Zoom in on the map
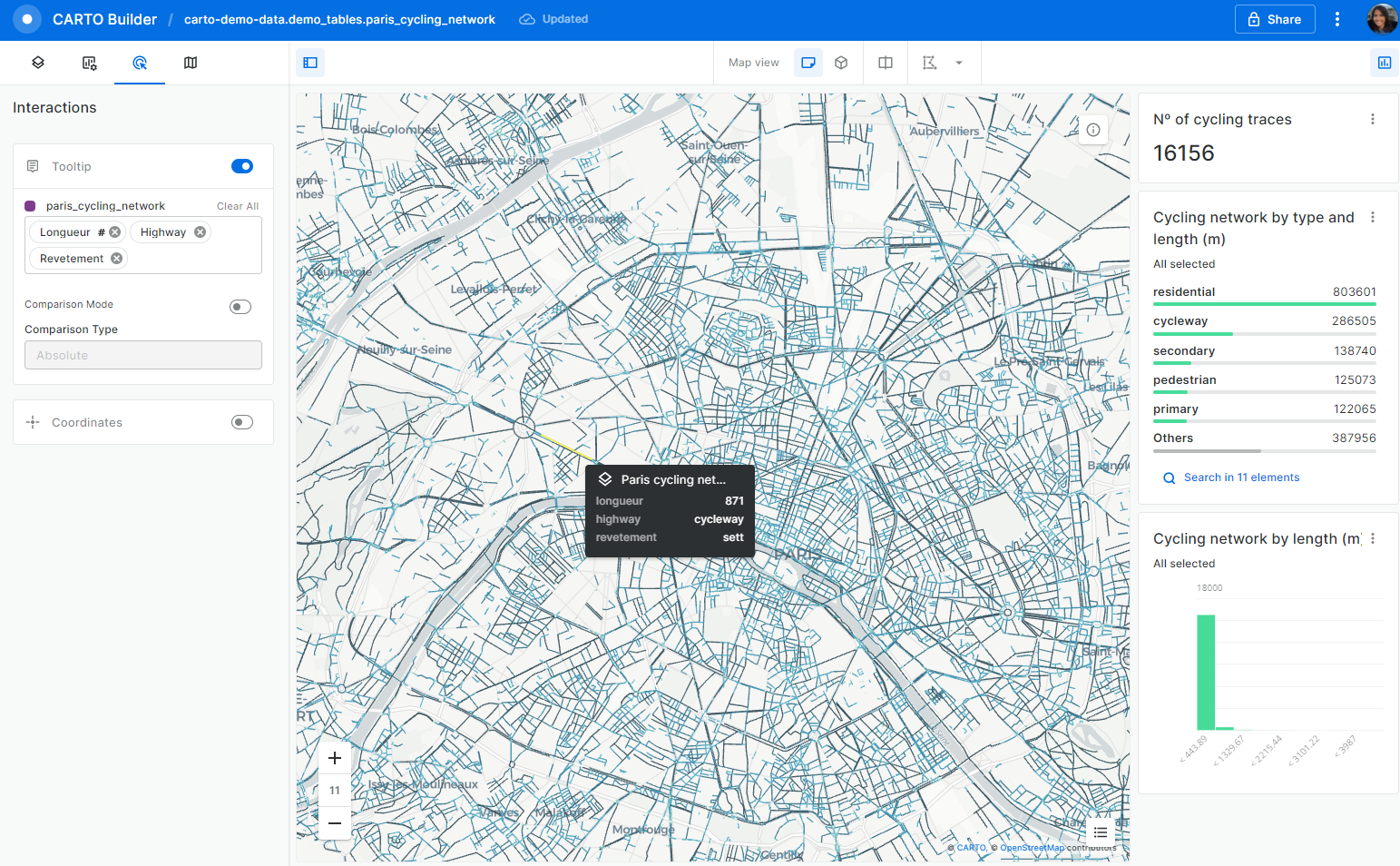 coord(335,758)
